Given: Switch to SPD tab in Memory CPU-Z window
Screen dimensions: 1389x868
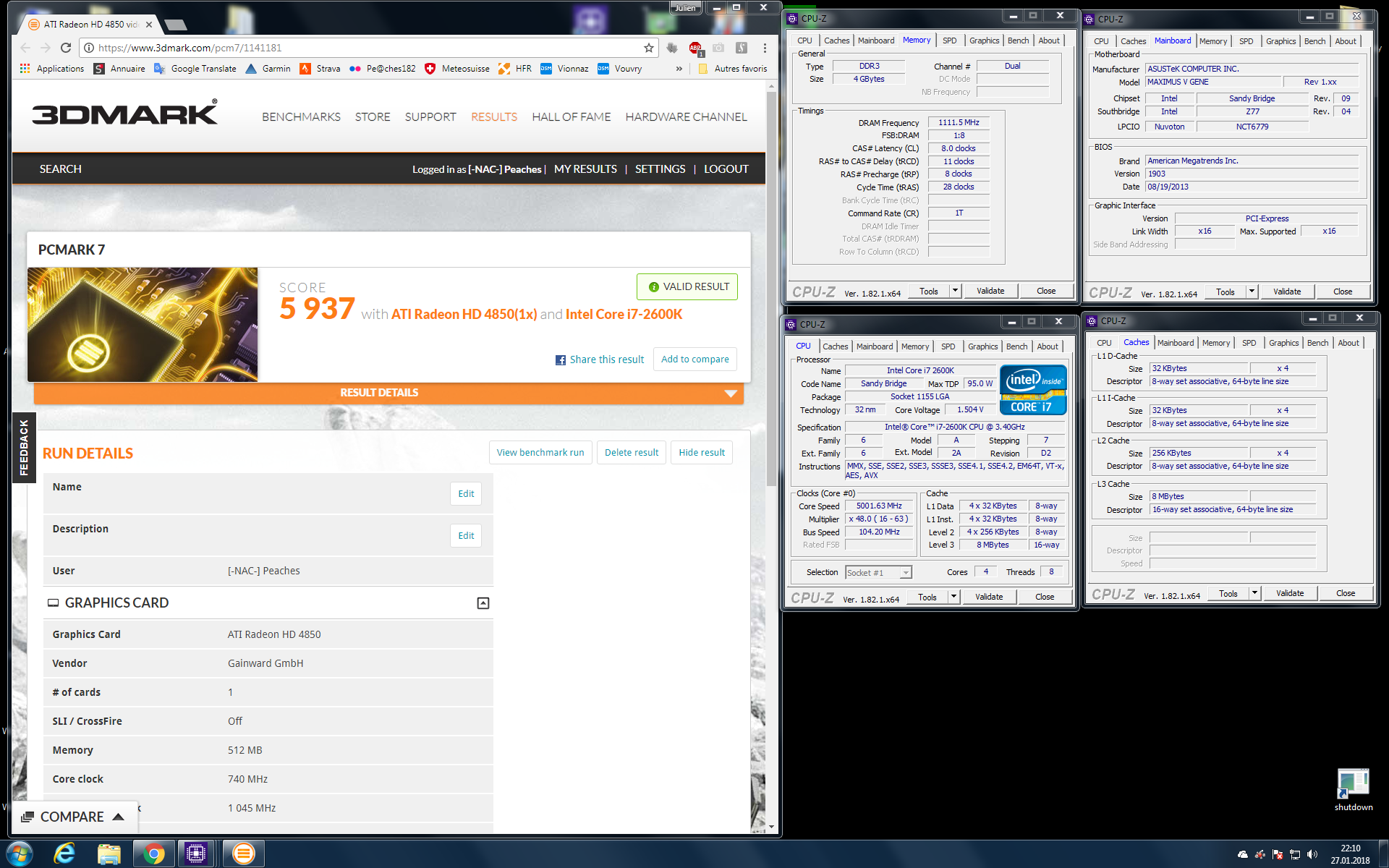Looking at the screenshot, I should (950, 41).
